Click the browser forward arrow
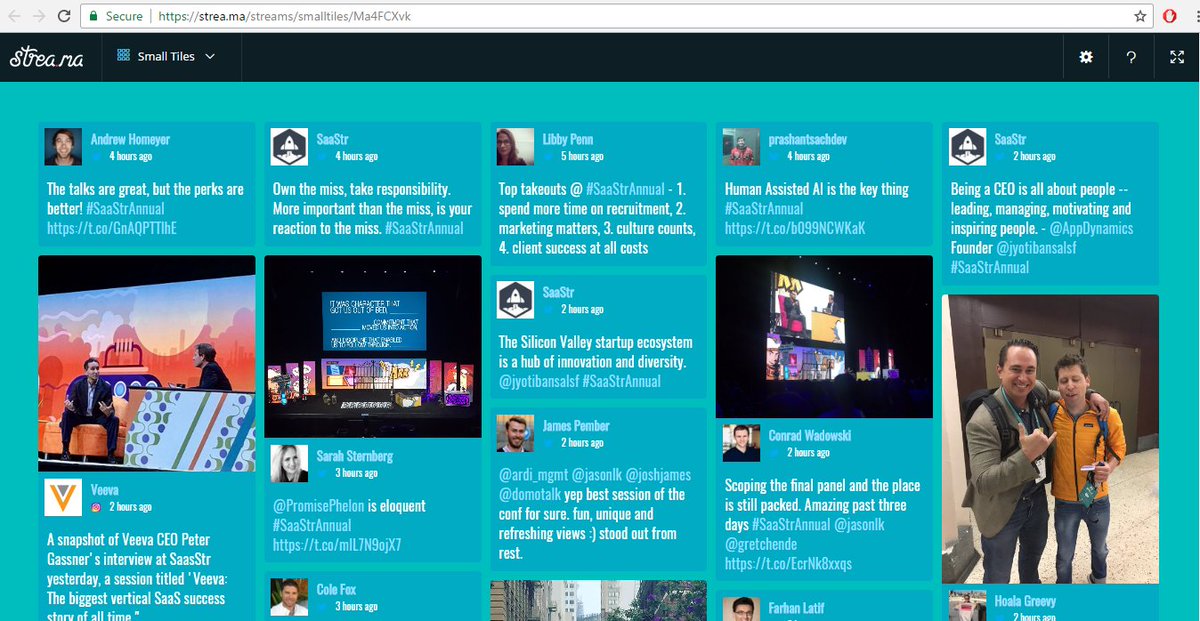The width and height of the screenshot is (1200, 621). coord(39,16)
